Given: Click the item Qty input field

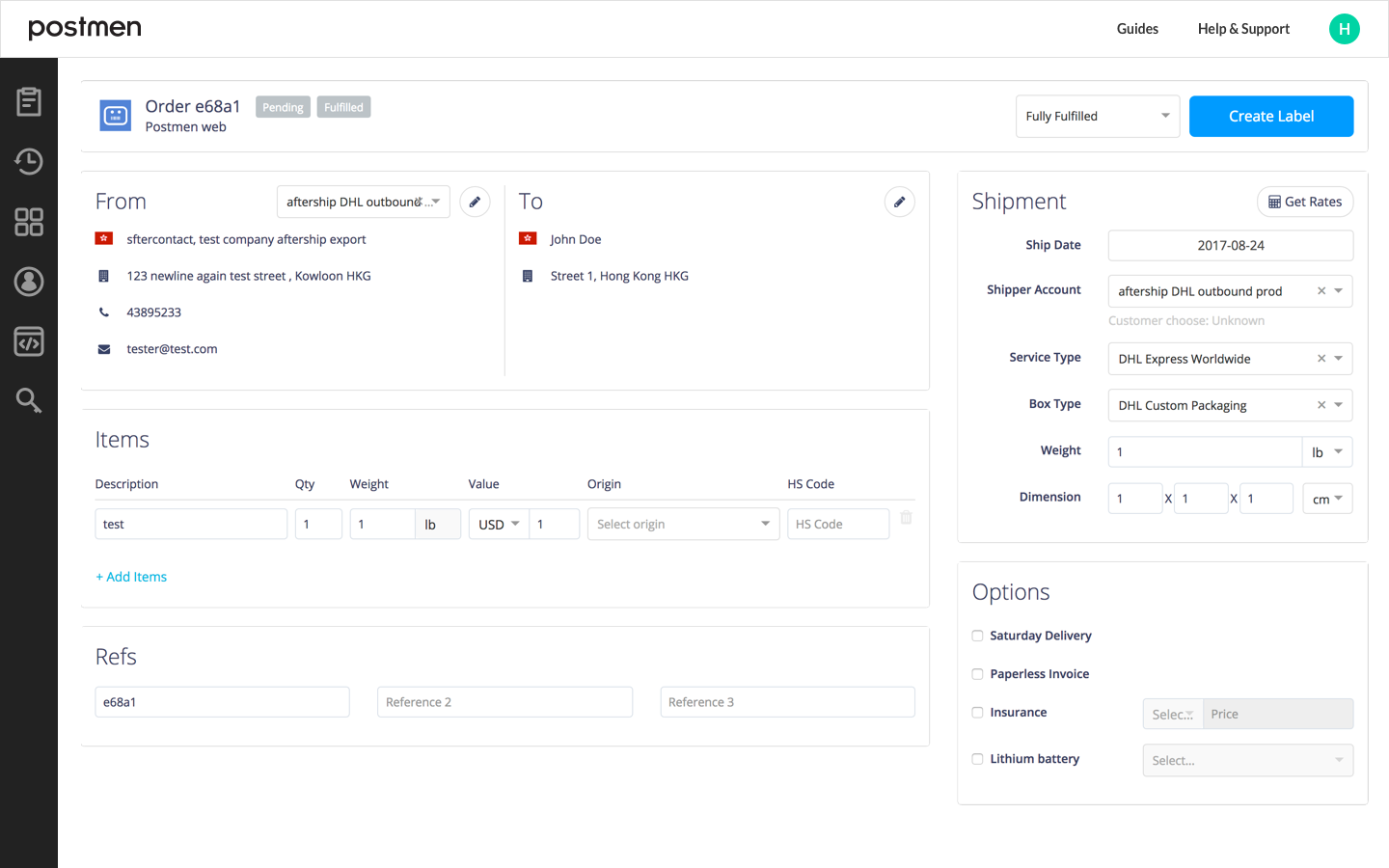Looking at the screenshot, I should tap(318, 524).
